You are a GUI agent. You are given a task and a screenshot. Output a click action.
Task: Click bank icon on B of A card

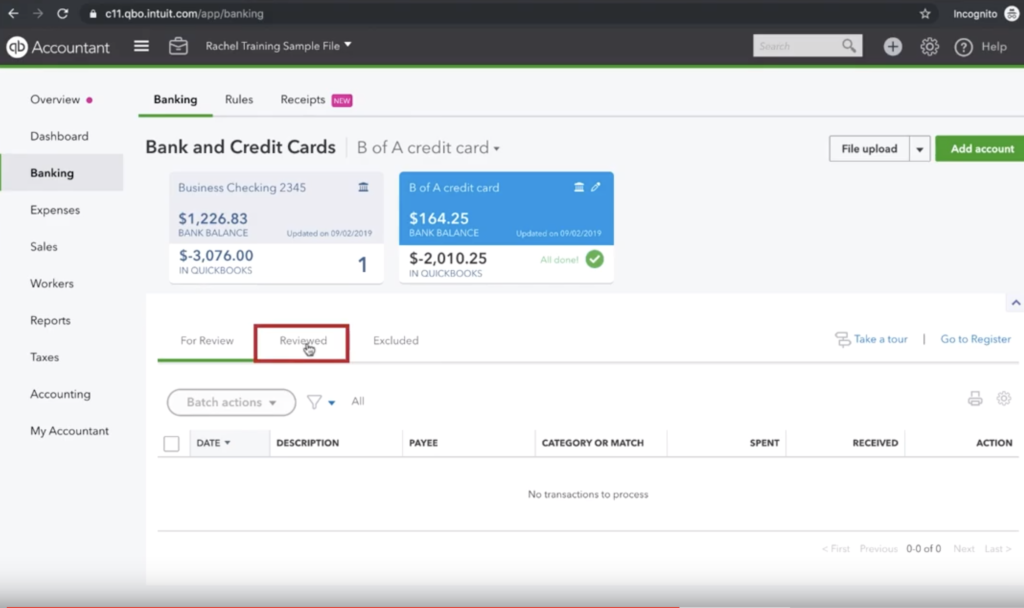[579, 187]
